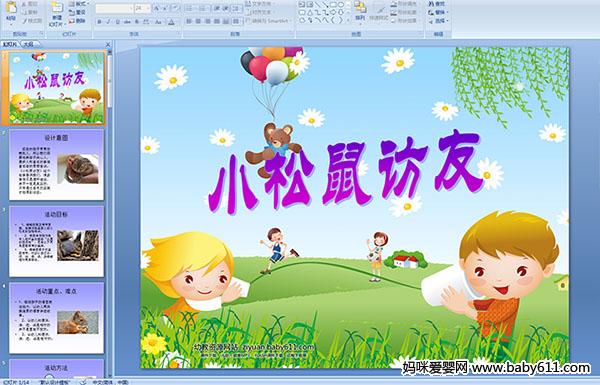Click the Replace (替换) button
The image size is (600, 385).
pyautogui.click(x=437, y=12)
